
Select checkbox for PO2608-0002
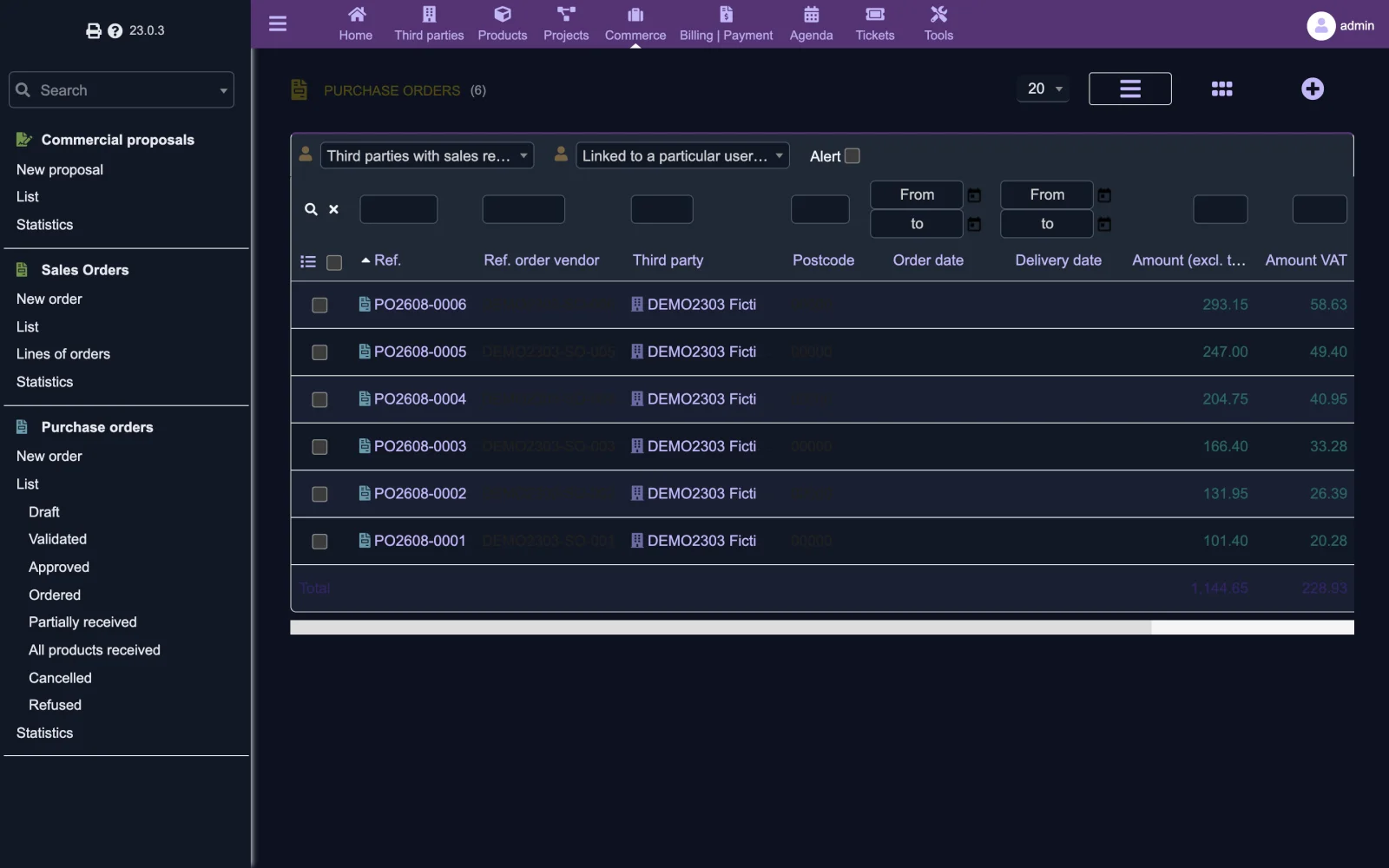click(x=319, y=494)
